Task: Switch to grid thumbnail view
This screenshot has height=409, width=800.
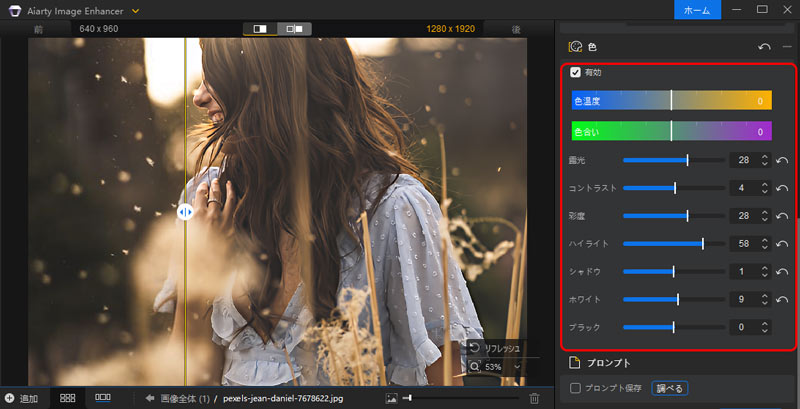Action: pos(68,398)
